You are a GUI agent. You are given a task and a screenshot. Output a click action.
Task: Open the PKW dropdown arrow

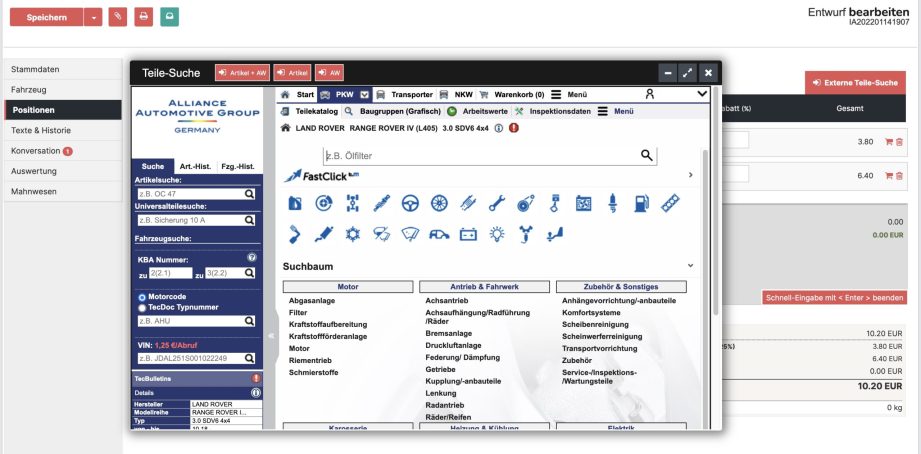(x=364, y=94)
